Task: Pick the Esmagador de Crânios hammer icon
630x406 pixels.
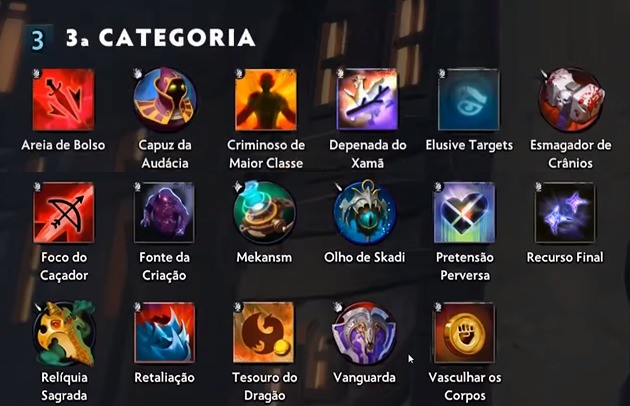Action: (571, 100)
